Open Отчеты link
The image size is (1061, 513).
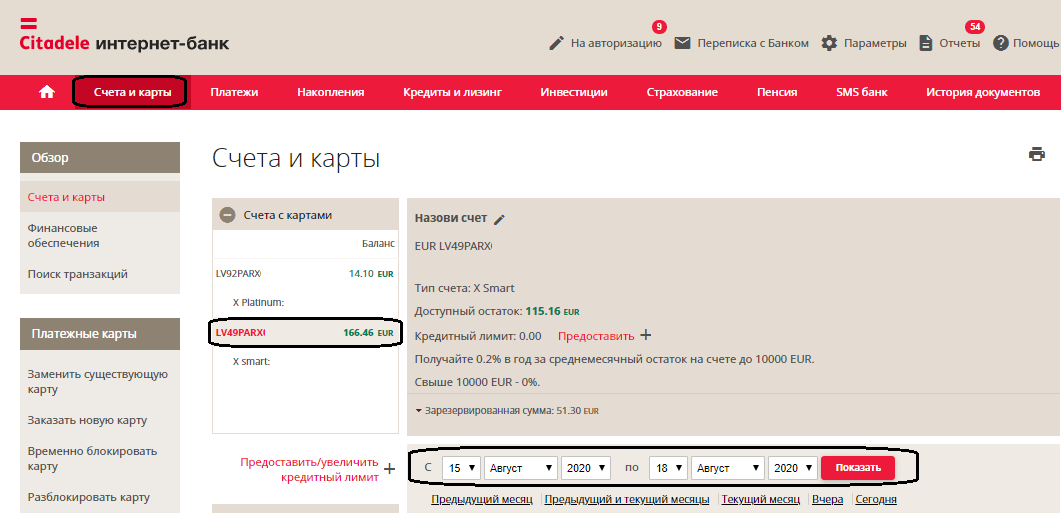(960, 43)
